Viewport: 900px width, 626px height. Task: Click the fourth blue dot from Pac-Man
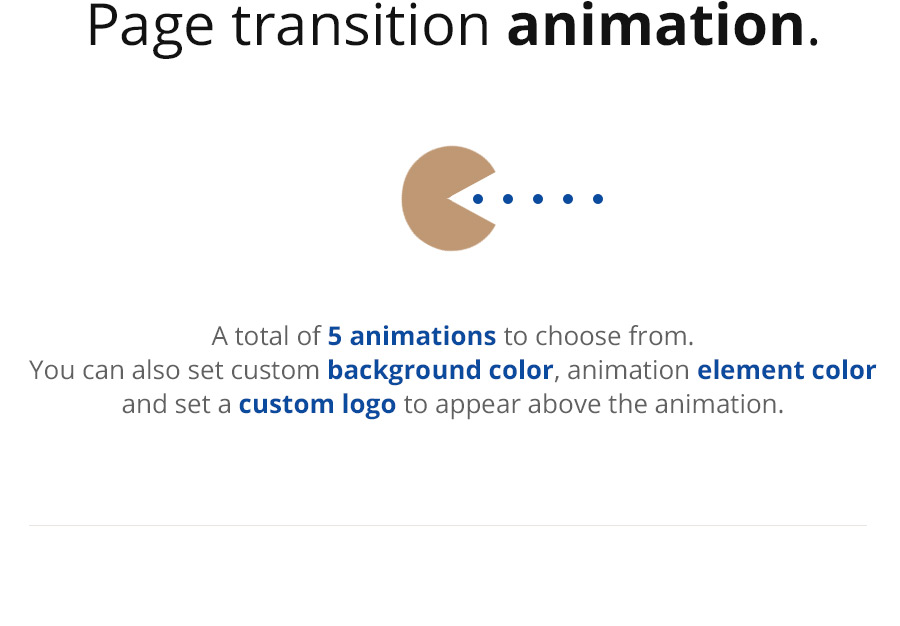tap(568, 199)
